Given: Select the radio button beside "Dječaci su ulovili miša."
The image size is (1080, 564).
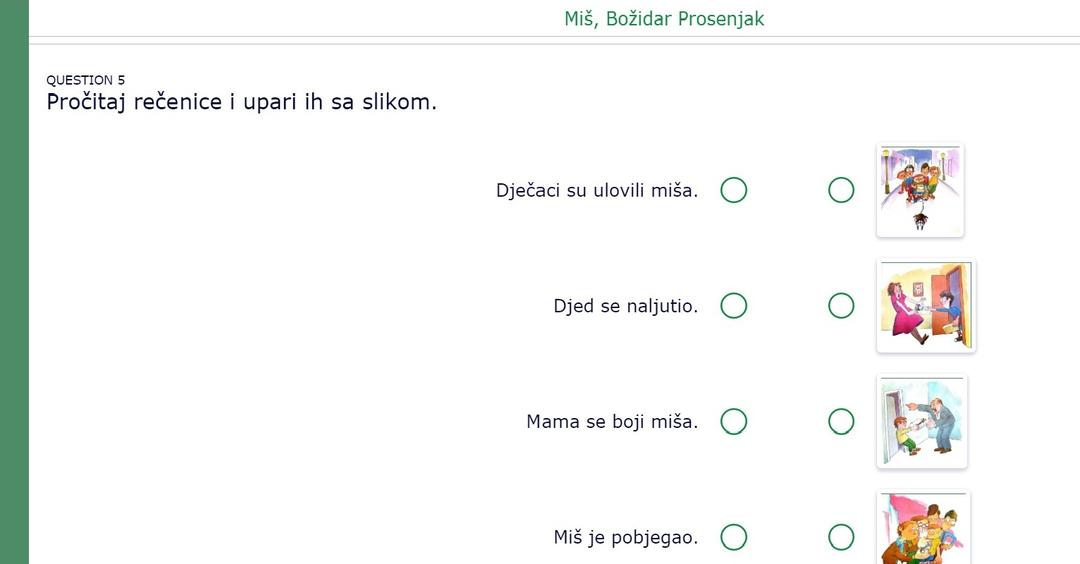Looking at the screenshot, I should tap(734, 190).
